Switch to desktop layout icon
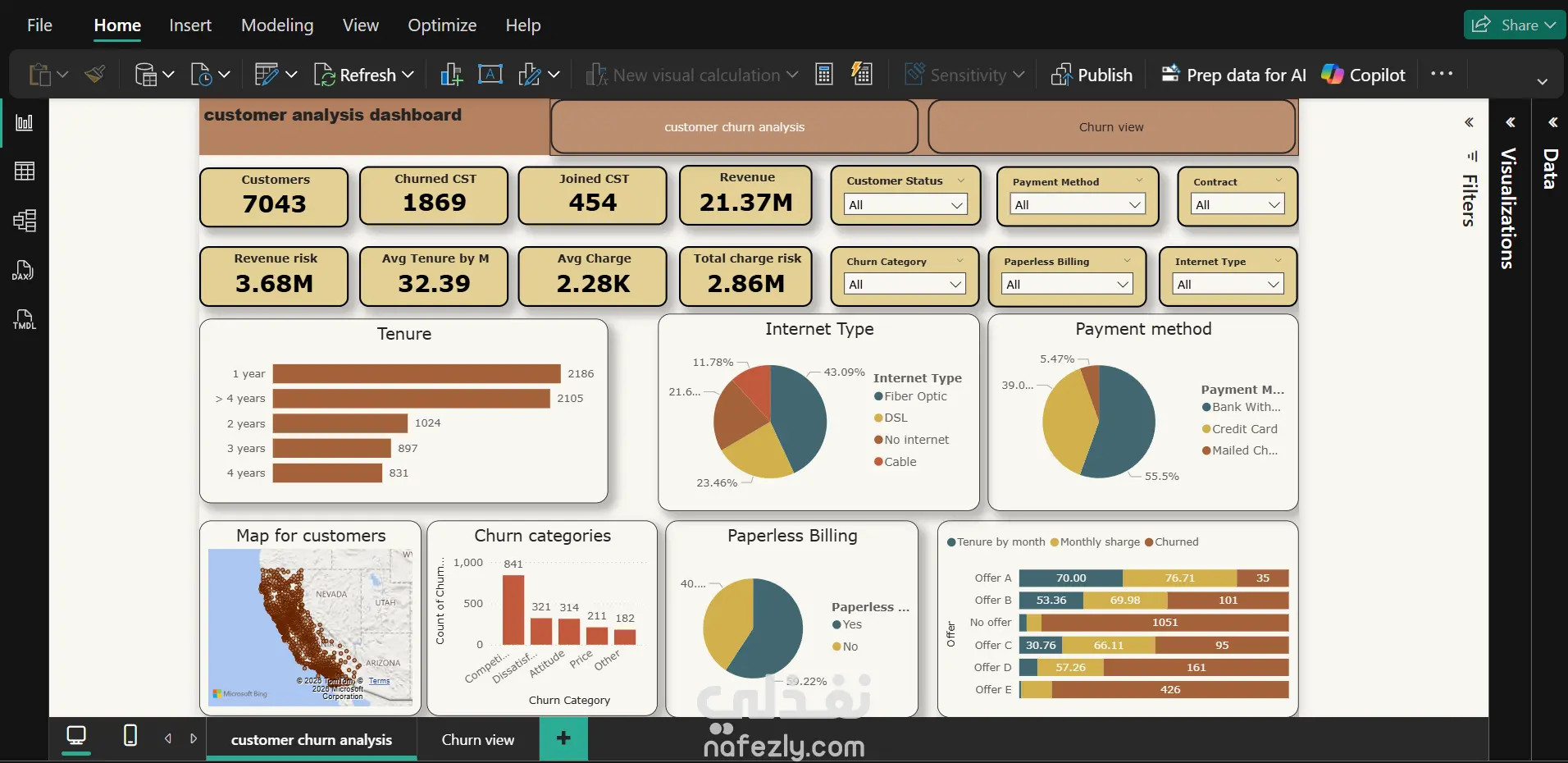 click(x=76, y=735)
